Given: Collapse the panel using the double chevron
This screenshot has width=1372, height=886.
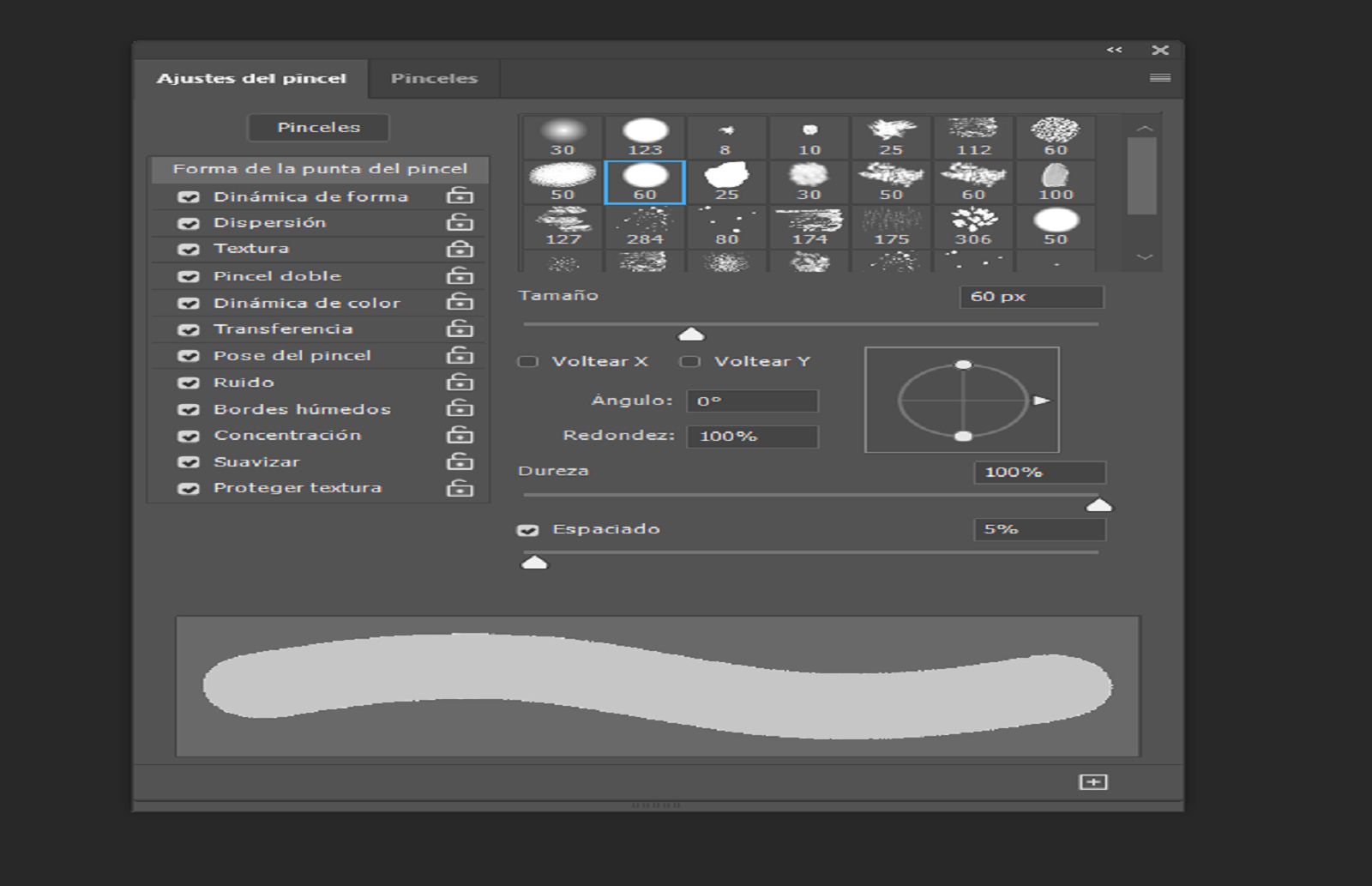Looking at the screenshot, I should click(1115, 50).
